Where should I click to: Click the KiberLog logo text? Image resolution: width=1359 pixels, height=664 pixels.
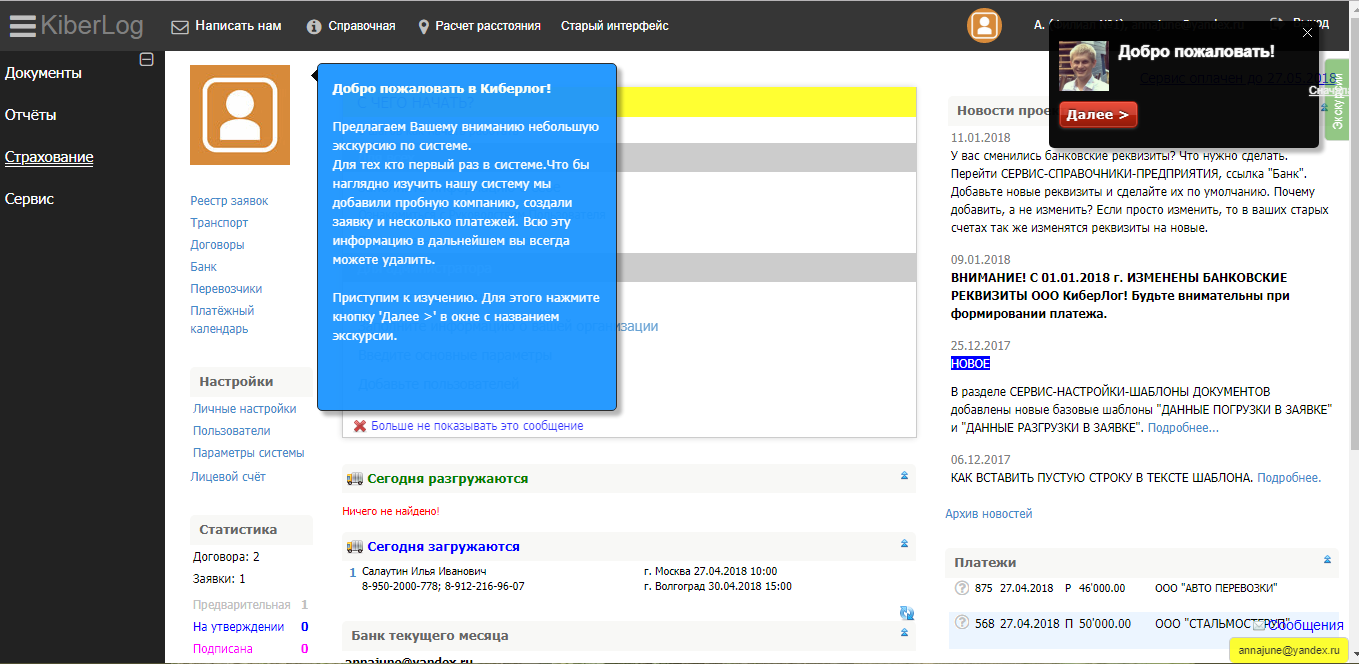point(92,26)
